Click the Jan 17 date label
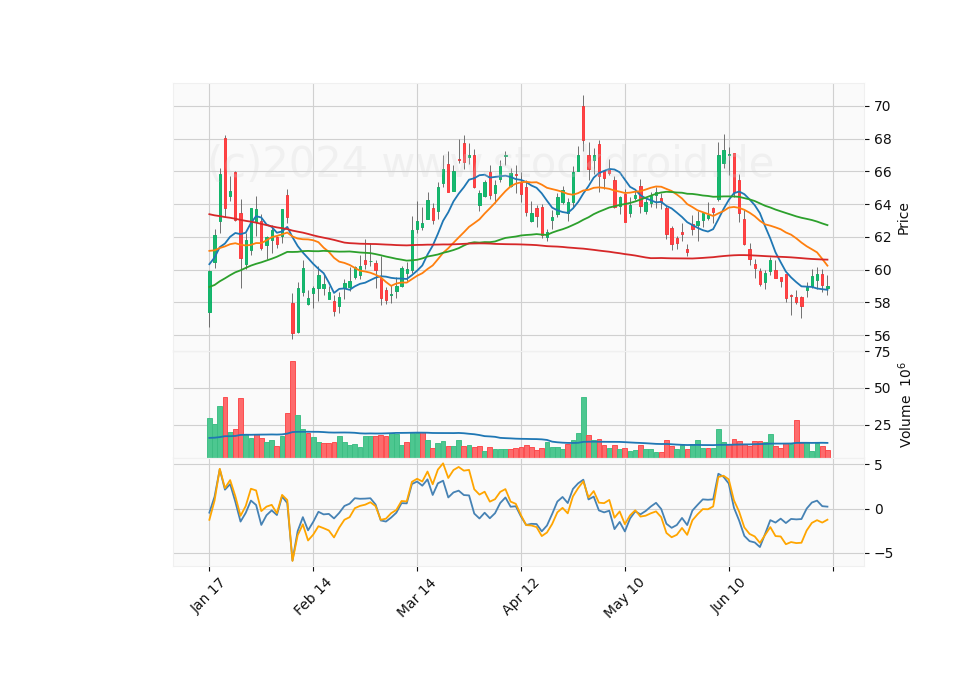 click(207, 597)
